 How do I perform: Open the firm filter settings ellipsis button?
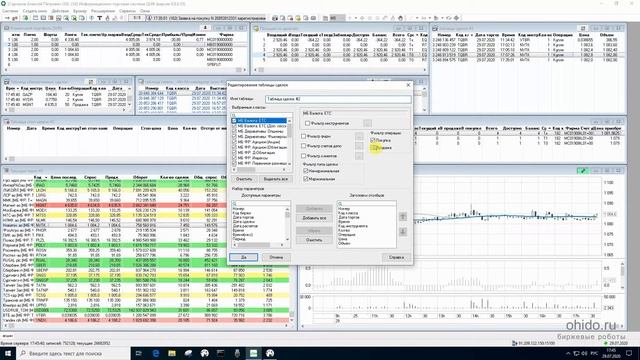coord(359,136)
